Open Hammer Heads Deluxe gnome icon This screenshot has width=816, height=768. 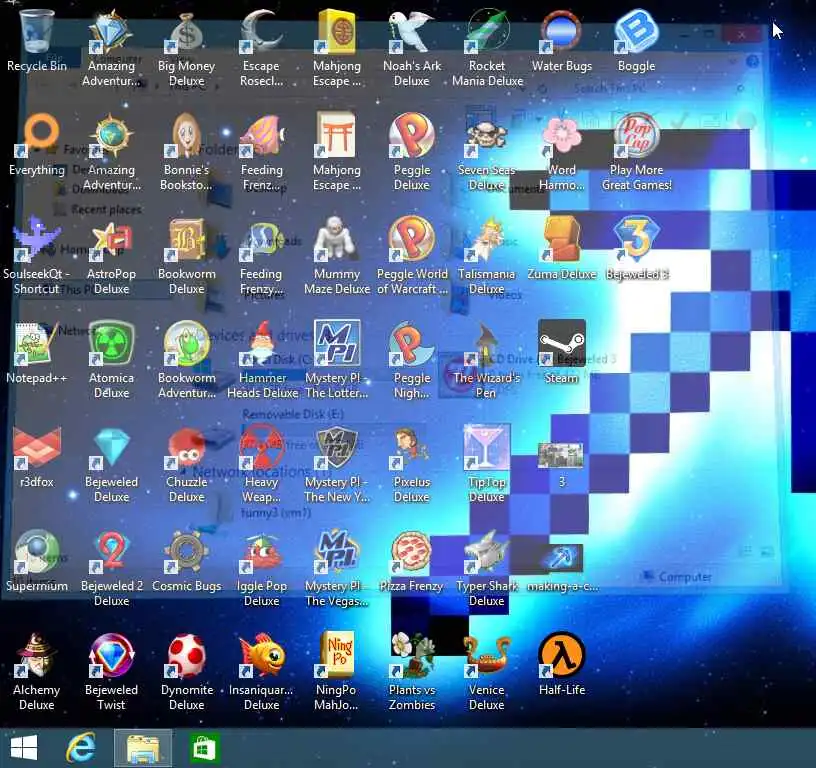click(261, 344)
